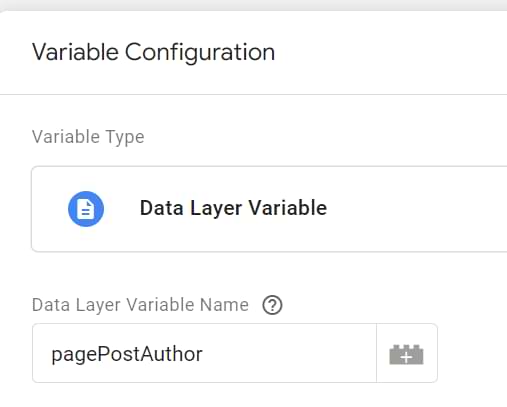The image size is (507, 407).
Task: Focus the Data Layer Variable Name textbox
Action: (x=204, y=353)
